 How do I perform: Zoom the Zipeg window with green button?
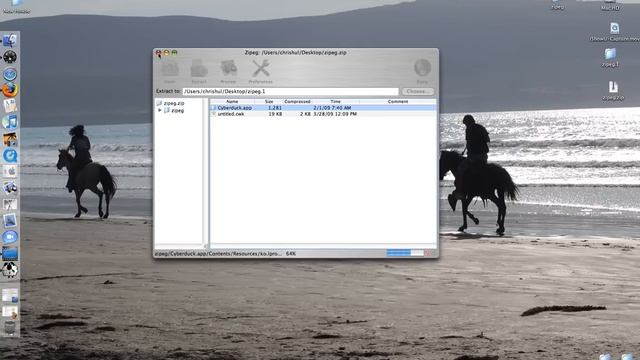click(x=175, y=53)
